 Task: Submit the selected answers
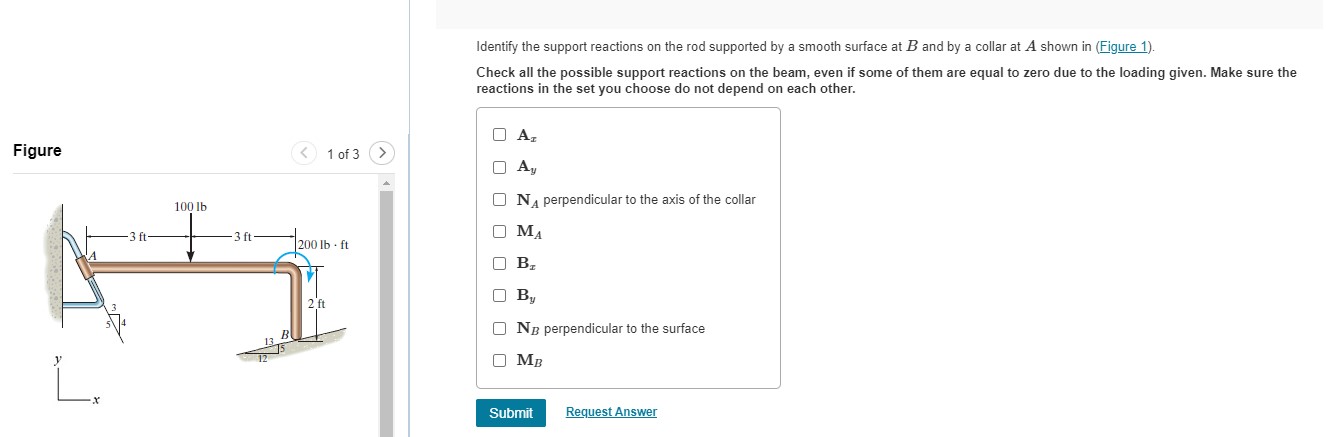coord(511,413)
